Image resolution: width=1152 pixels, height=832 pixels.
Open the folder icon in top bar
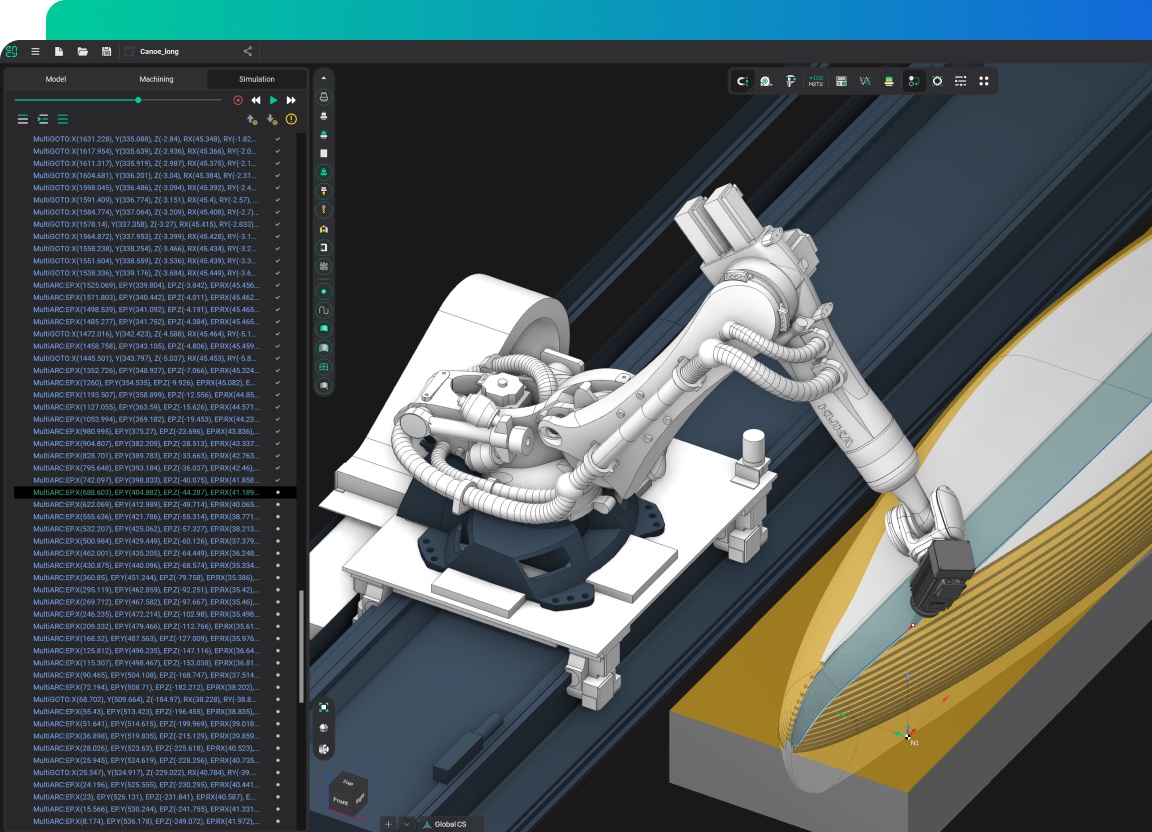(x=83, y=52)
